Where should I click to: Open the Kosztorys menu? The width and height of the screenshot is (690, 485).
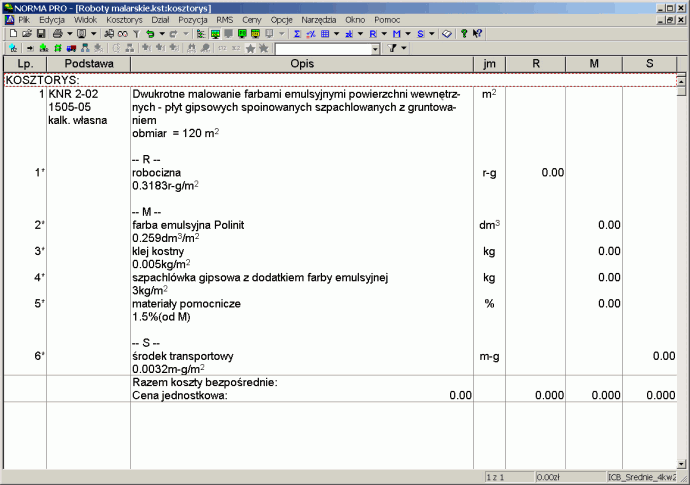(123, 20)
